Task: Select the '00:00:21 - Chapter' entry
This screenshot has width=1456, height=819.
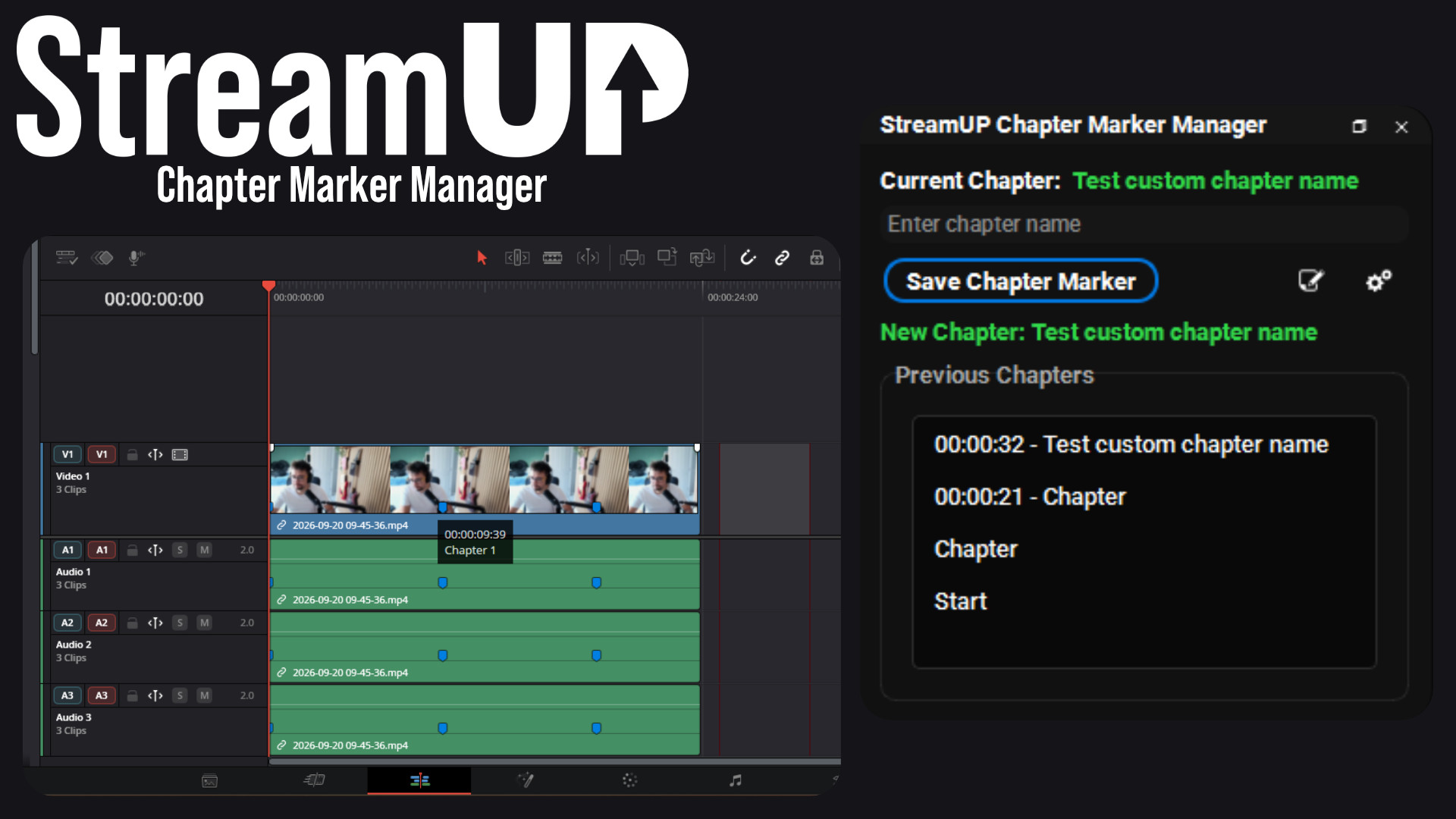Action: (x=1030, y=497)
